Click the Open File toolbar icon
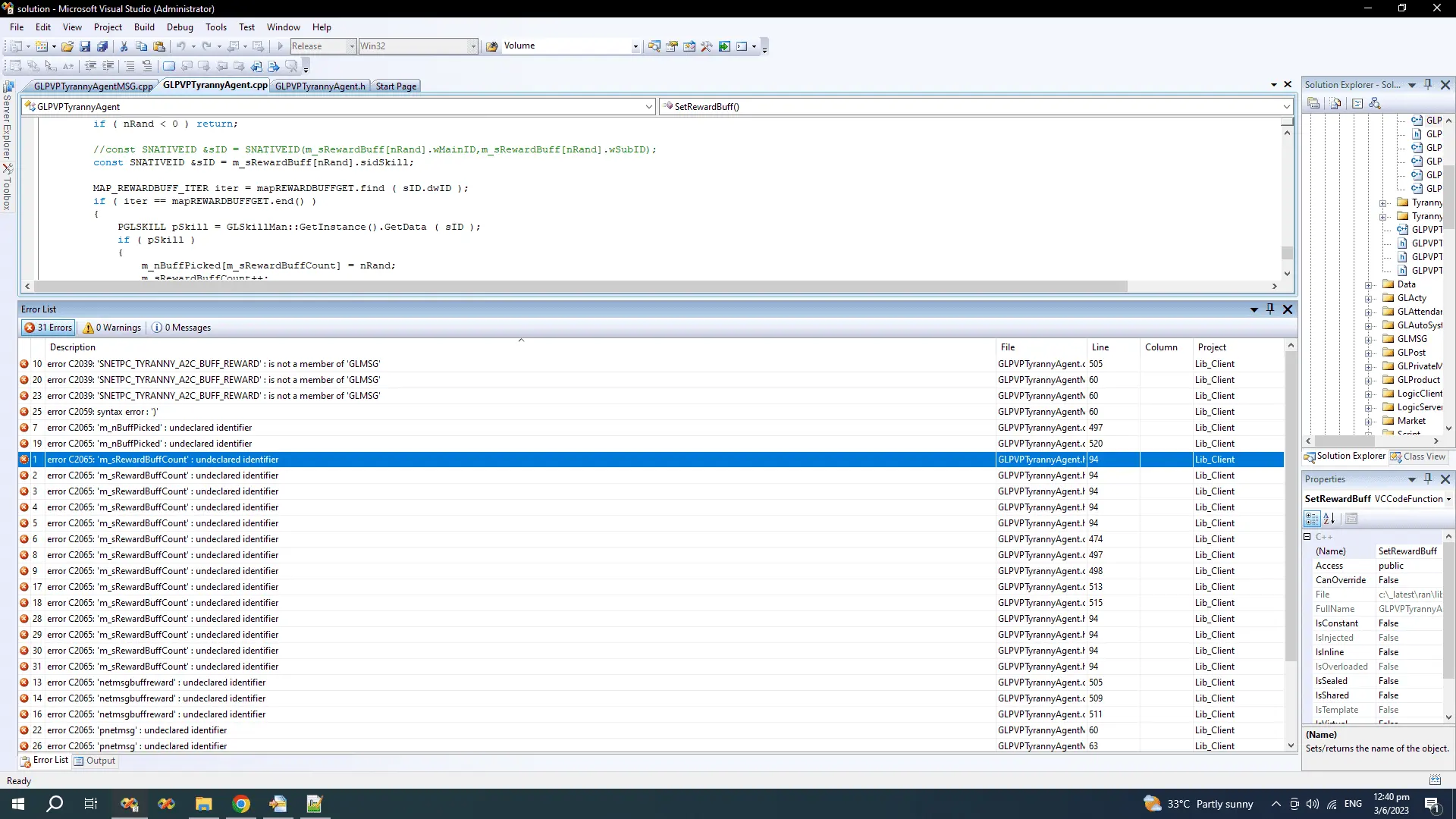1456x819 pixels. [67, 46]
